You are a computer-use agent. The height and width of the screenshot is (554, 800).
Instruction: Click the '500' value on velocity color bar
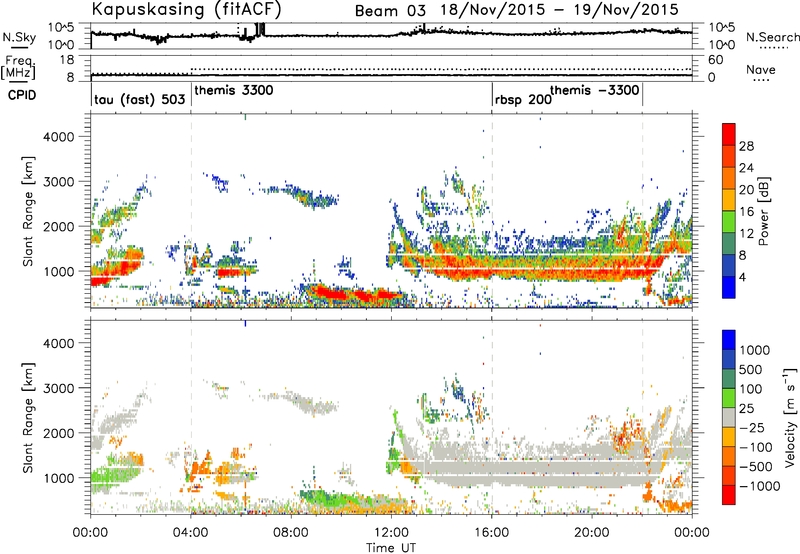point(751,370)
